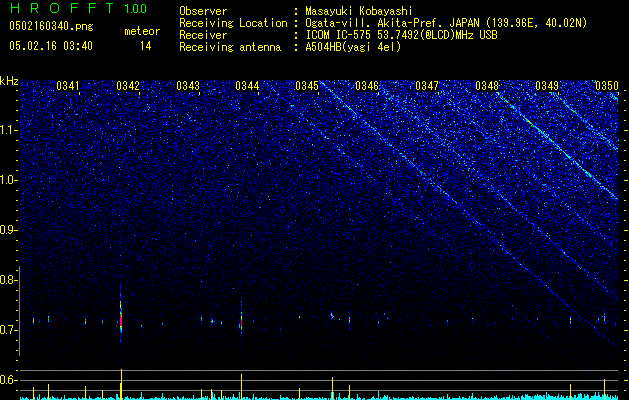Select the filename 0502160340.png
This screenshot has width=629, height=400.
click(x=51, y=27)
